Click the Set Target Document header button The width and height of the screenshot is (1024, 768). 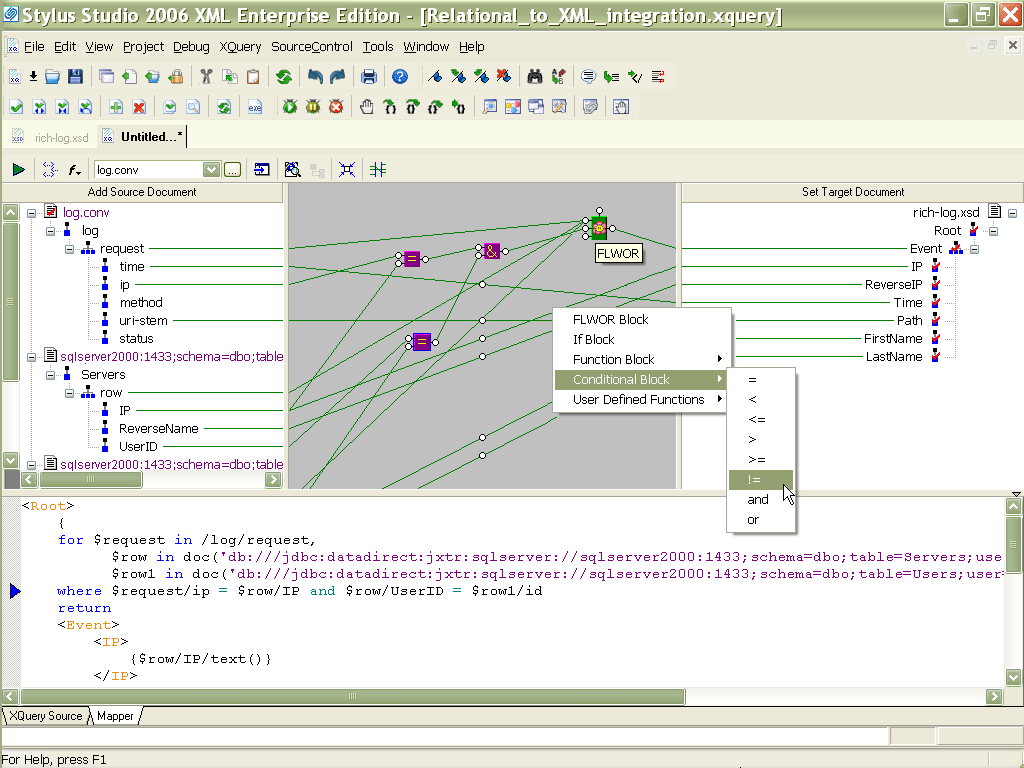[852, 192]
